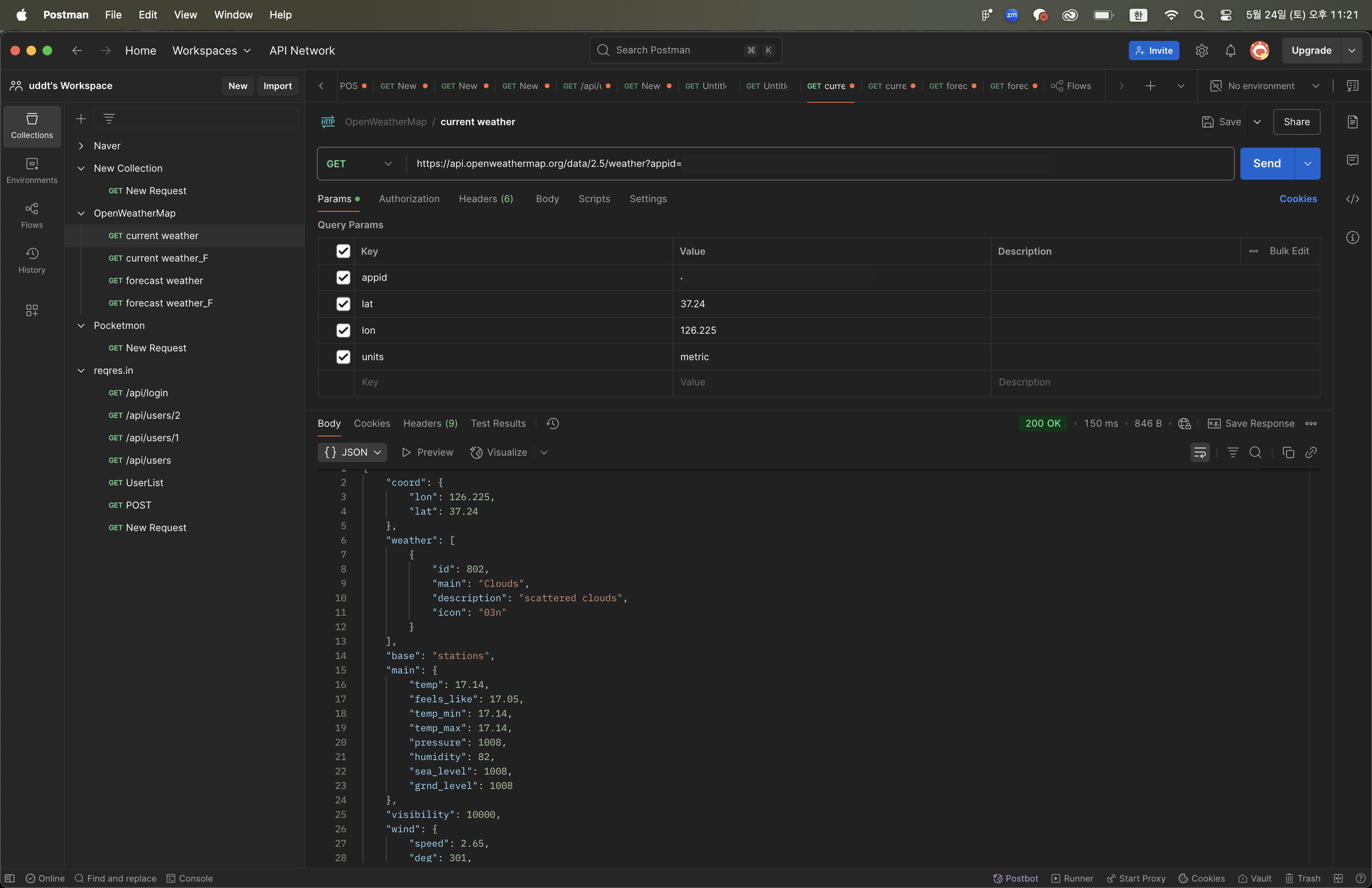Search the response body with magnifier icon

(1256, 452)
